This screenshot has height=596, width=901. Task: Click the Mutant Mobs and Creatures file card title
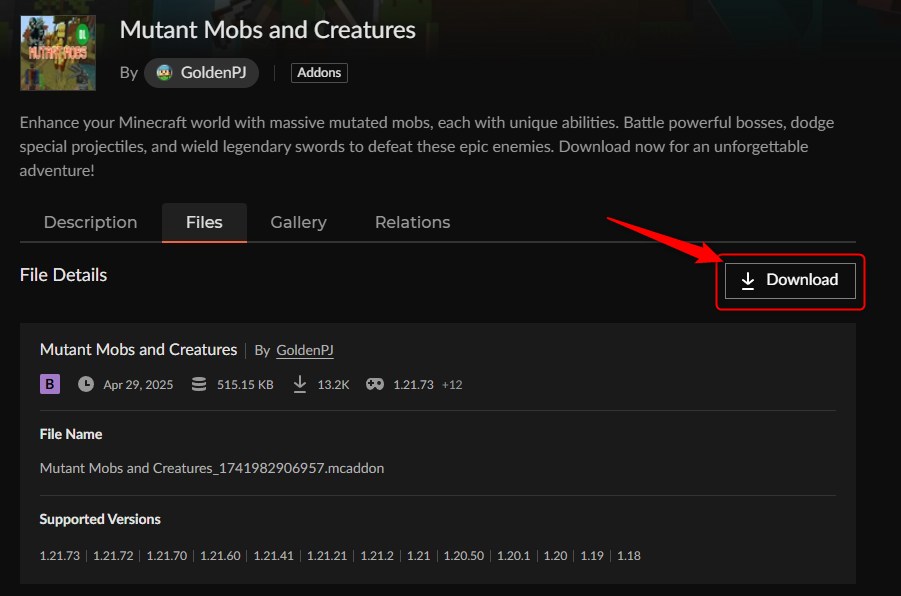click(x=138, y=349)
